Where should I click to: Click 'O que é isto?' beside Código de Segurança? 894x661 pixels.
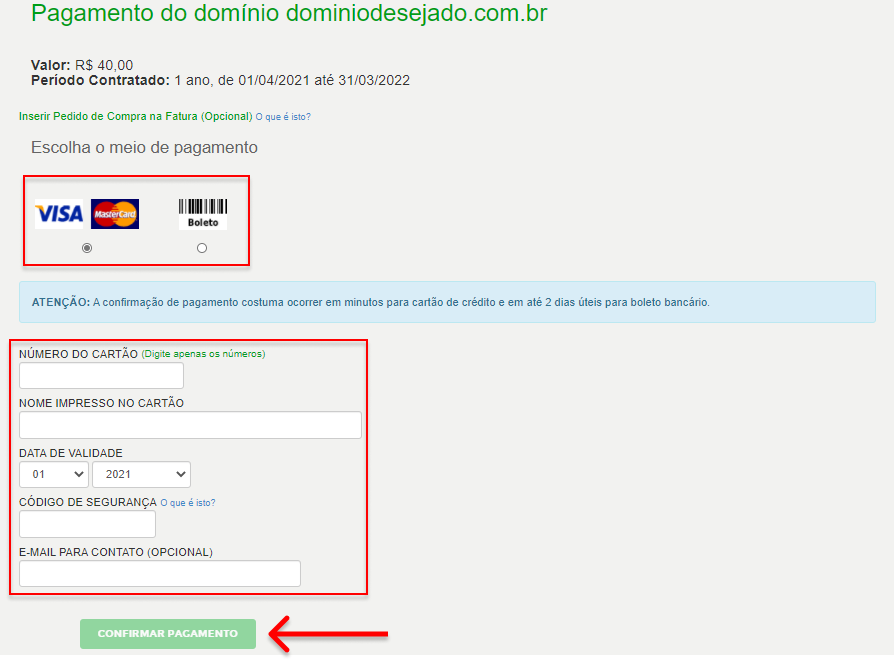point(188,503)
